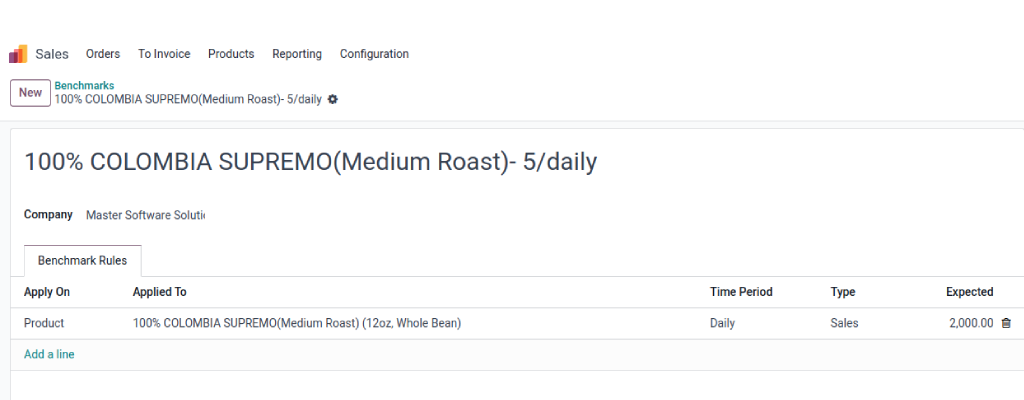Change the Apply On value Product
The height and width of the screenshot is (400, 1024).
(x=44, y=323)
